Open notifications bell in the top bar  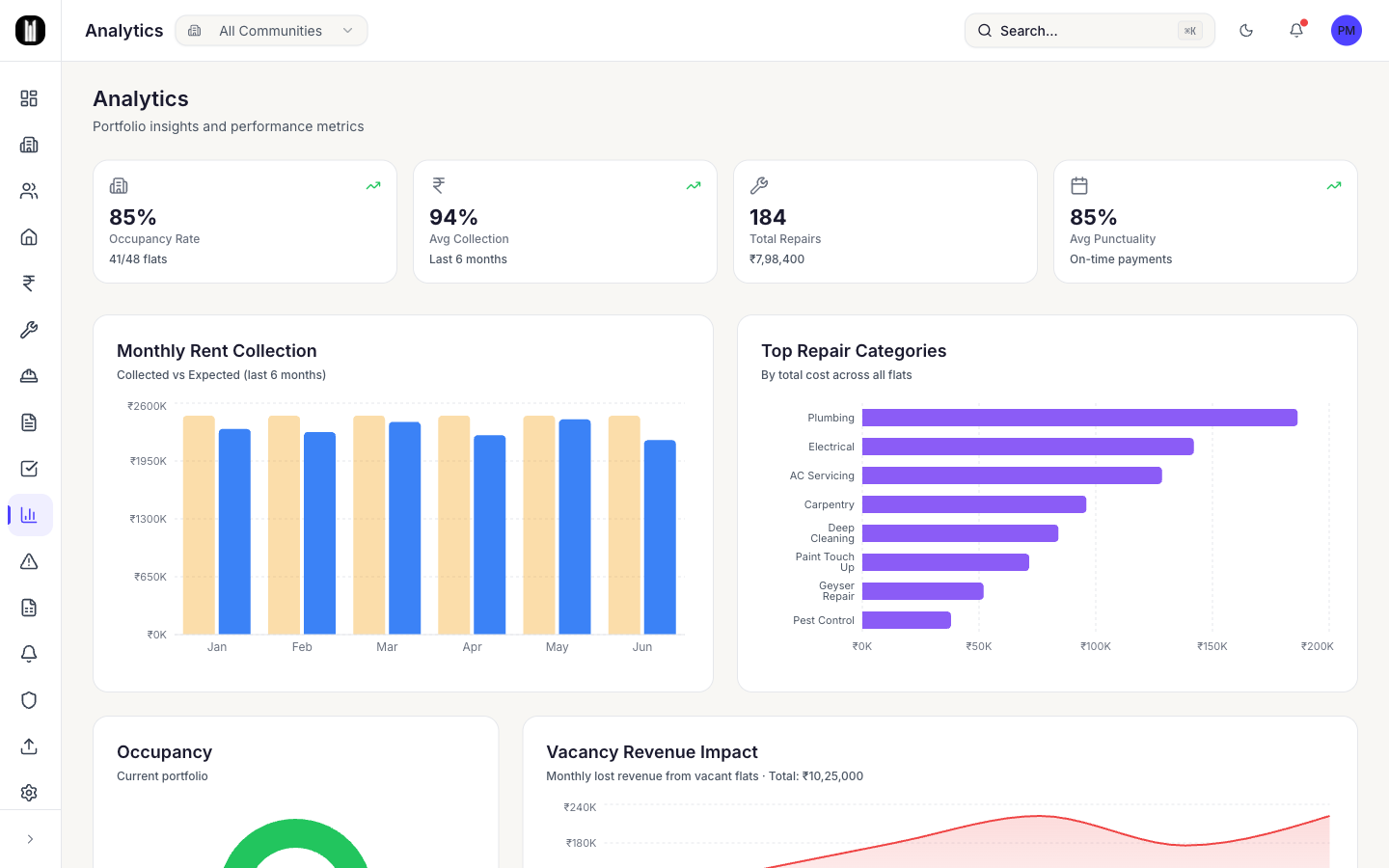pyautogui.click(x=1296, y=31)
